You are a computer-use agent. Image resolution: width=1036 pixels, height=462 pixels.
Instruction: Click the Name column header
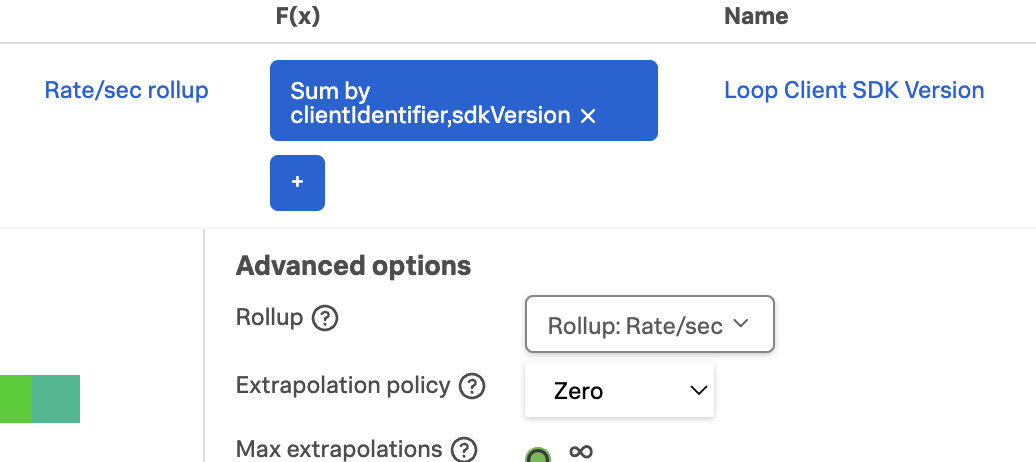coord(756,16)
